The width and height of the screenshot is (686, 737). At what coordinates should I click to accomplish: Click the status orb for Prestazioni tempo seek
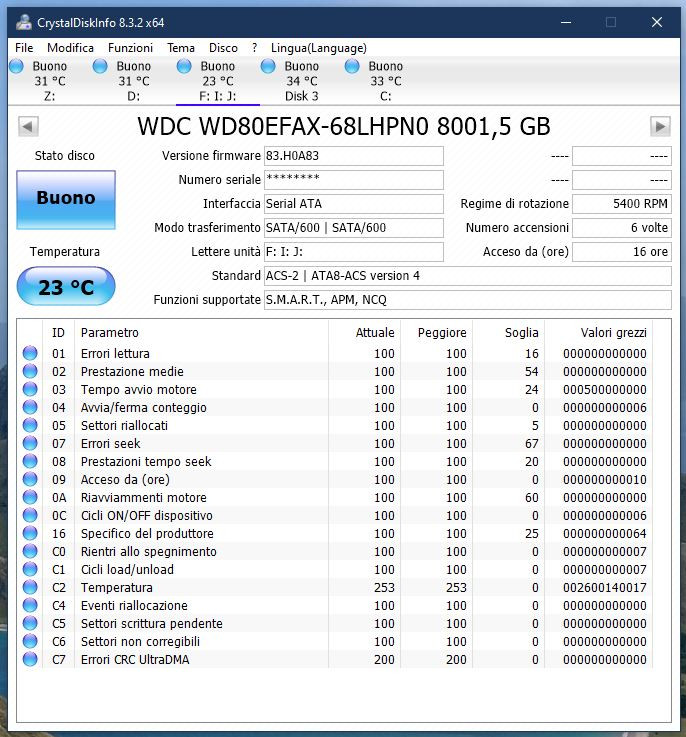pyautogui.click(x=30, y=461)
